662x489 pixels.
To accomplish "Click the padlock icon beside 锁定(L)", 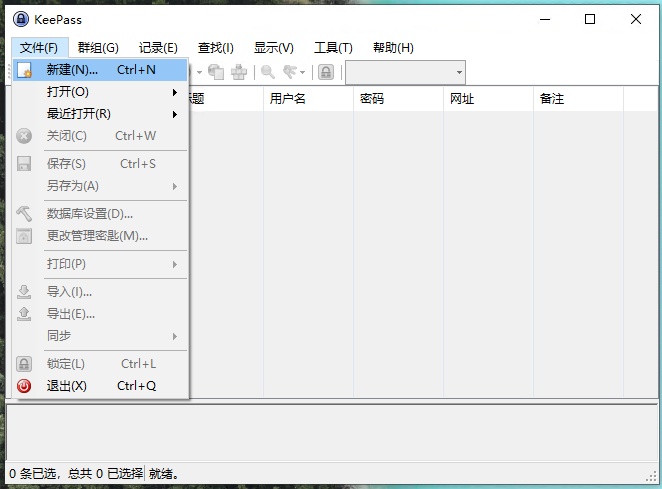I will point(25,364).
